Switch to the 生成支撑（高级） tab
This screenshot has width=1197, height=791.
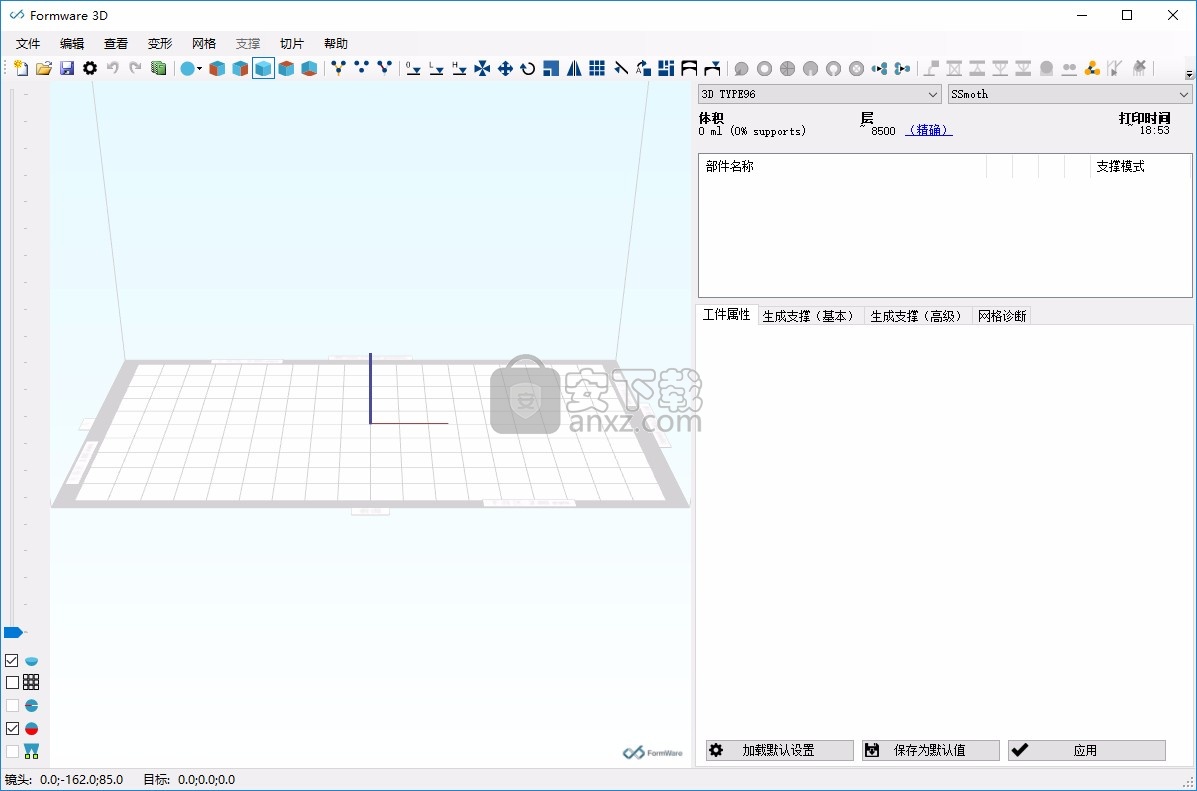(918, 316)
